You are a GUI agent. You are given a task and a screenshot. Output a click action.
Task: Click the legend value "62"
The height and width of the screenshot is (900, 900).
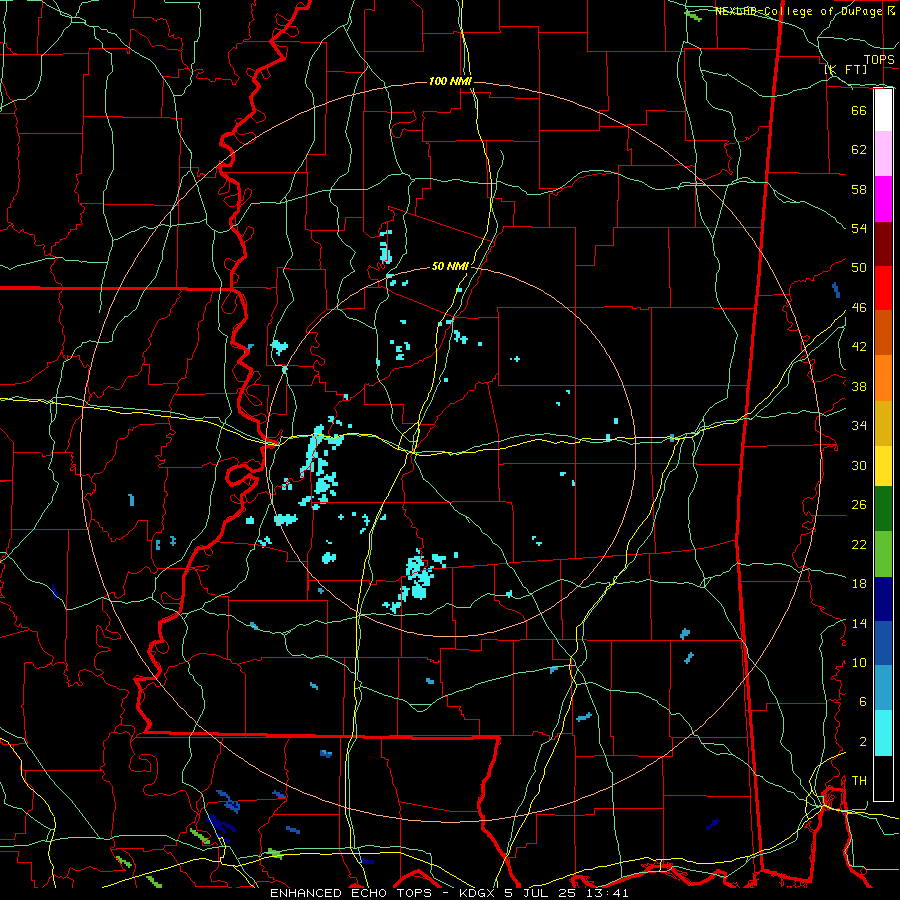coord(859,150)
